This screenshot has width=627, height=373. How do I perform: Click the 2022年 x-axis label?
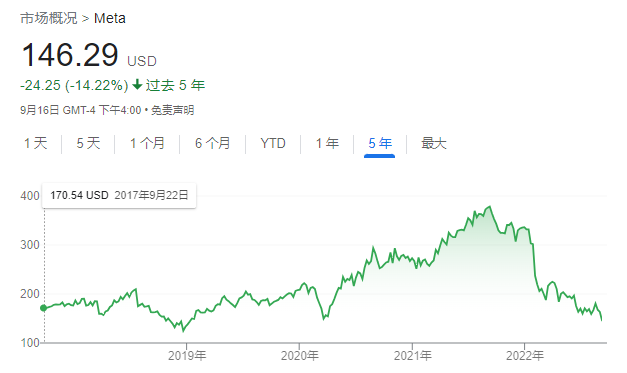(x=525, y=355)
